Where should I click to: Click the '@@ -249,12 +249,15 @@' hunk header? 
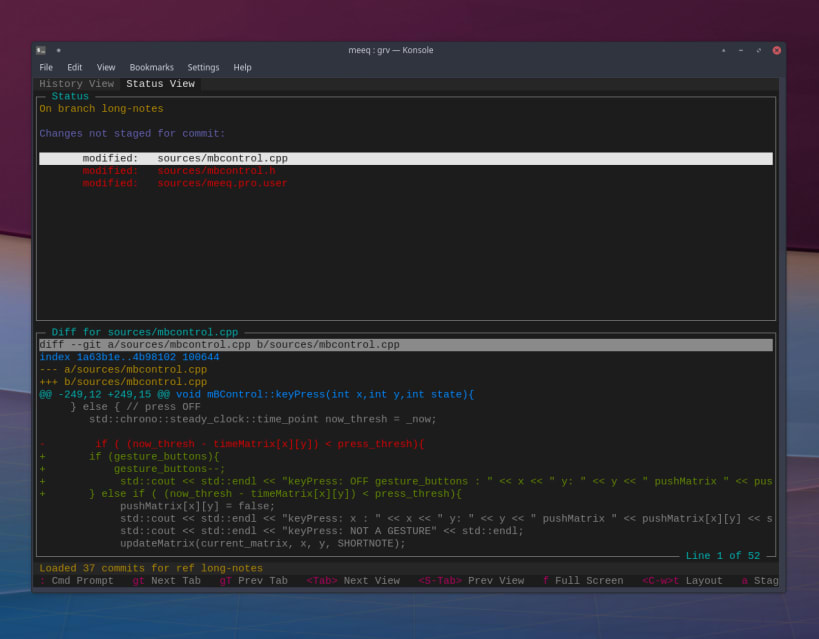pos(256,394)
